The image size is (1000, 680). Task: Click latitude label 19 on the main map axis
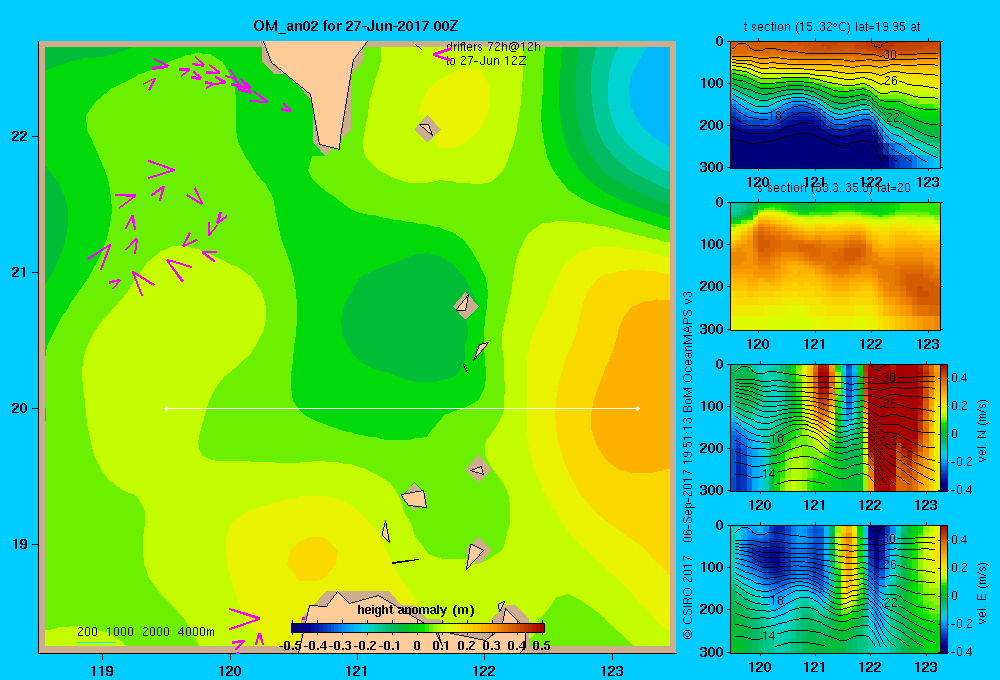point(19,544)
